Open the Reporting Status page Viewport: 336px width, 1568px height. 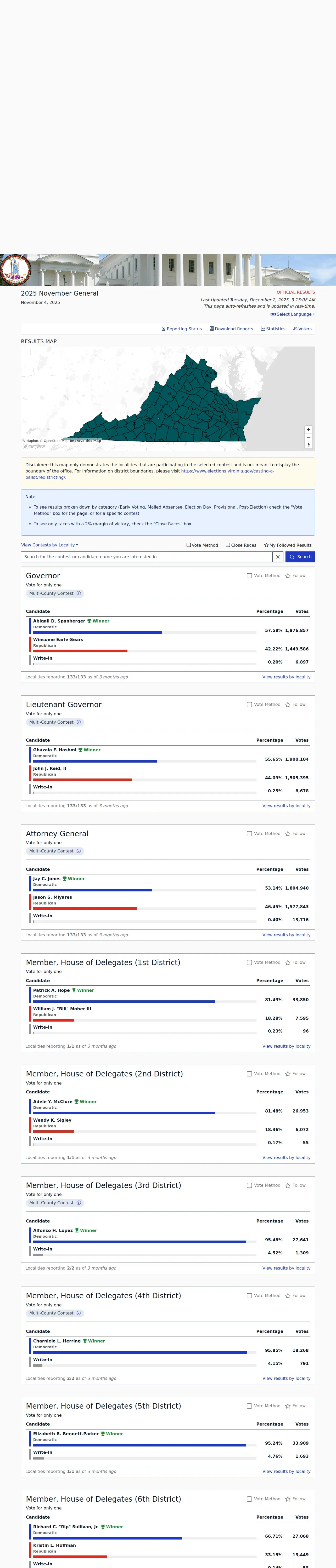pyautogui.click(x=182, y=329)
